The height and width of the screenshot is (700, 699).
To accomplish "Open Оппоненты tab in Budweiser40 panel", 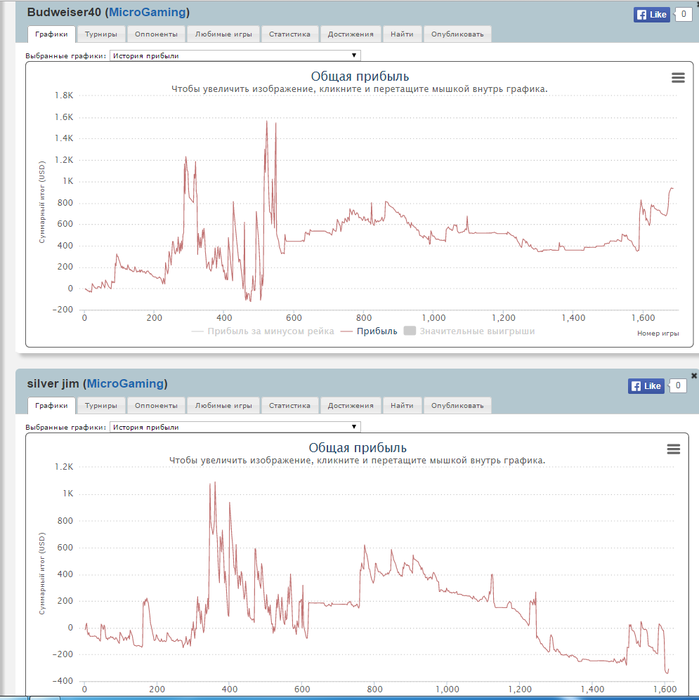I will pos(156,34).
